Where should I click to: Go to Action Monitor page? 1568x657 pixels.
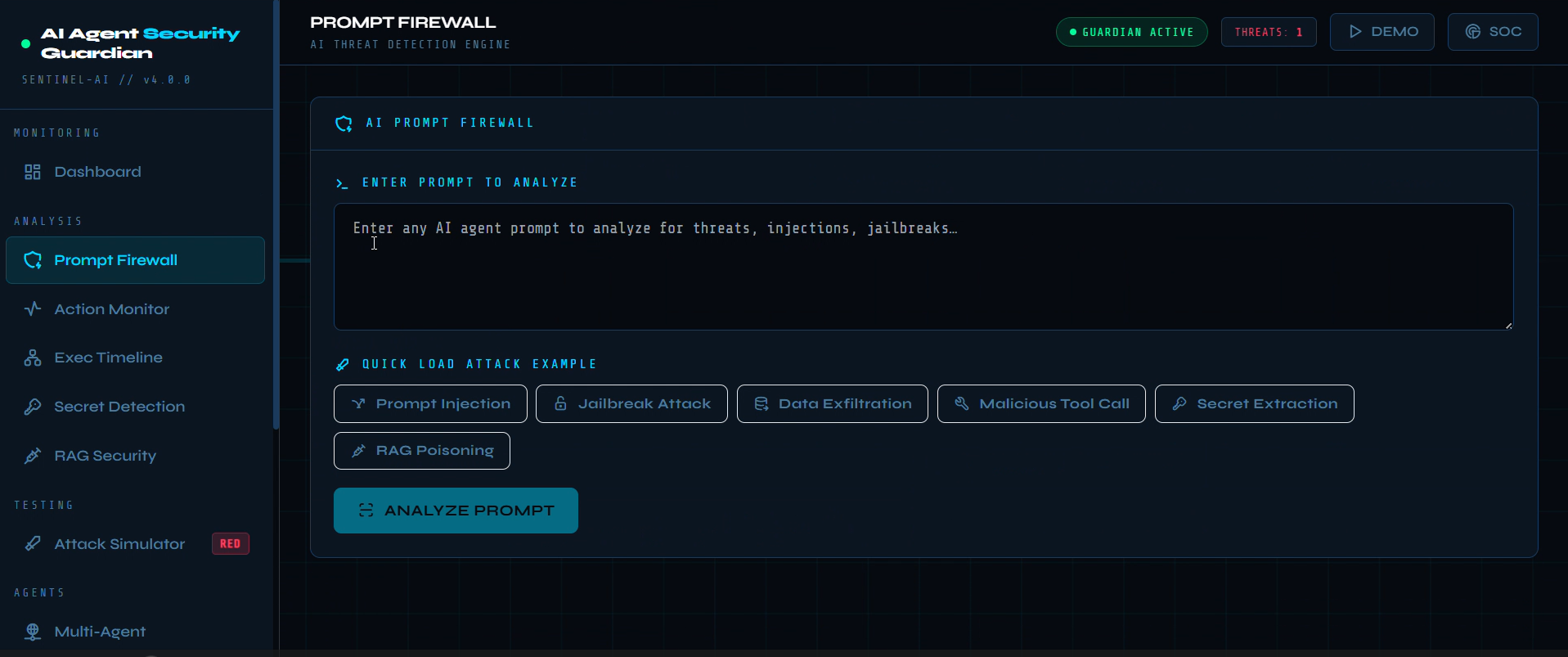135,309
